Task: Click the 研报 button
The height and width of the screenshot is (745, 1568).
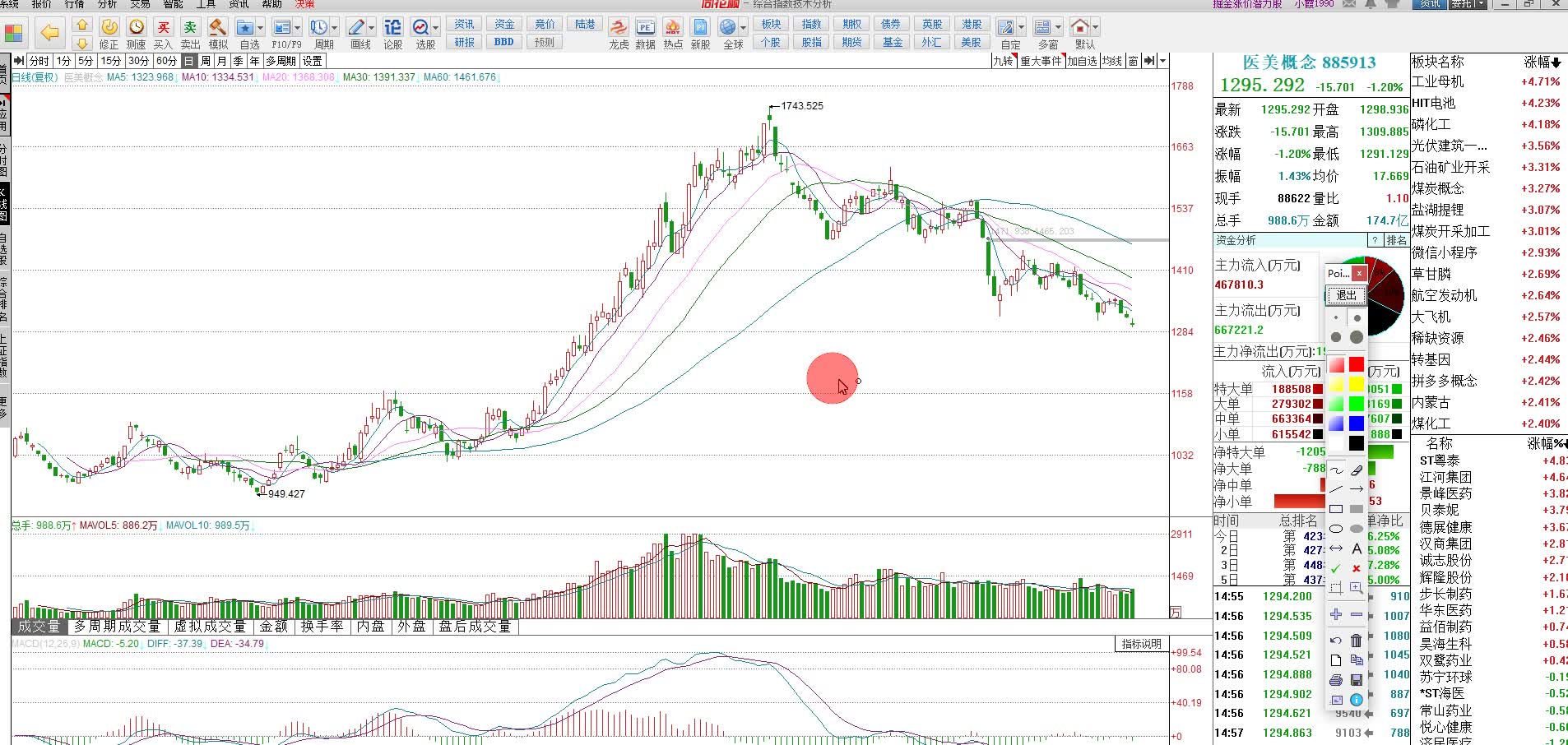Action: point(465,42)
